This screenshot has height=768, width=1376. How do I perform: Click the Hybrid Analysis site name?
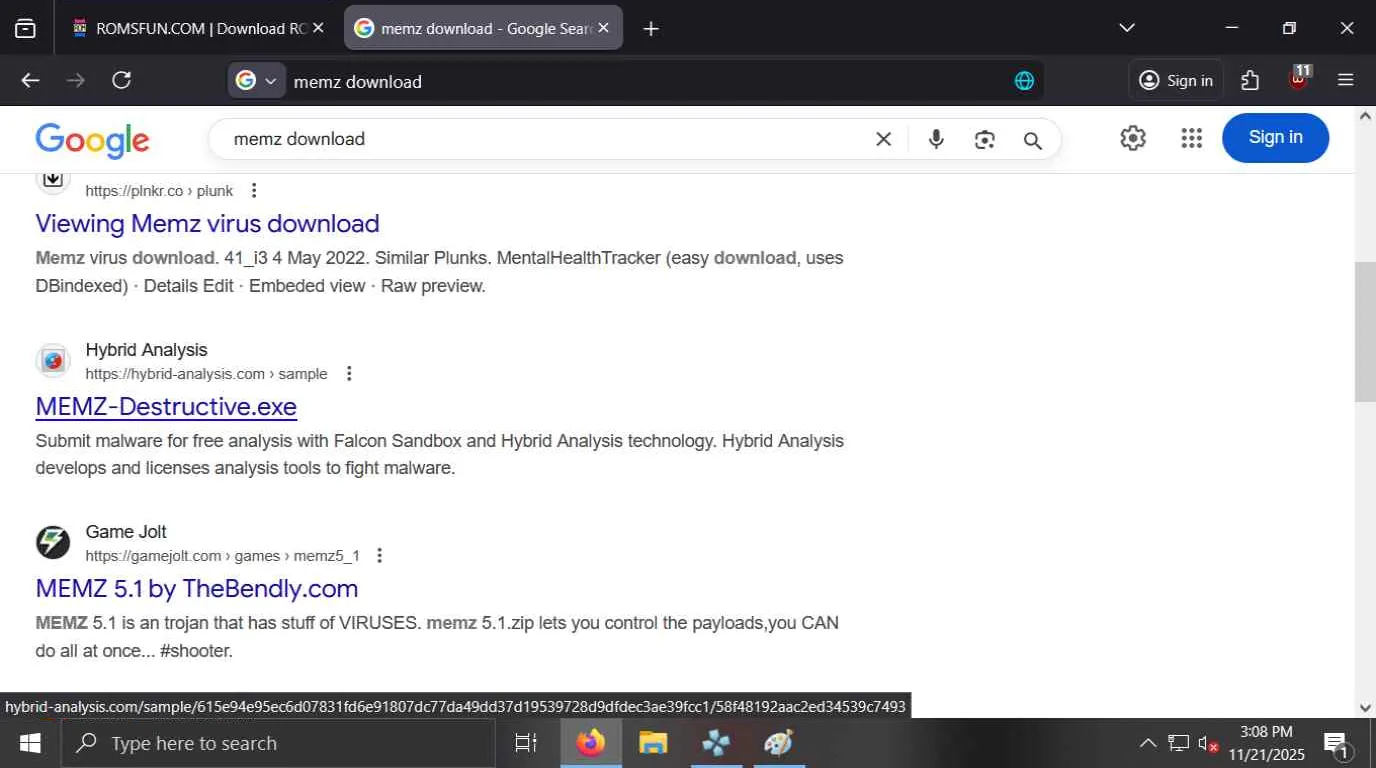click(147, 350)
